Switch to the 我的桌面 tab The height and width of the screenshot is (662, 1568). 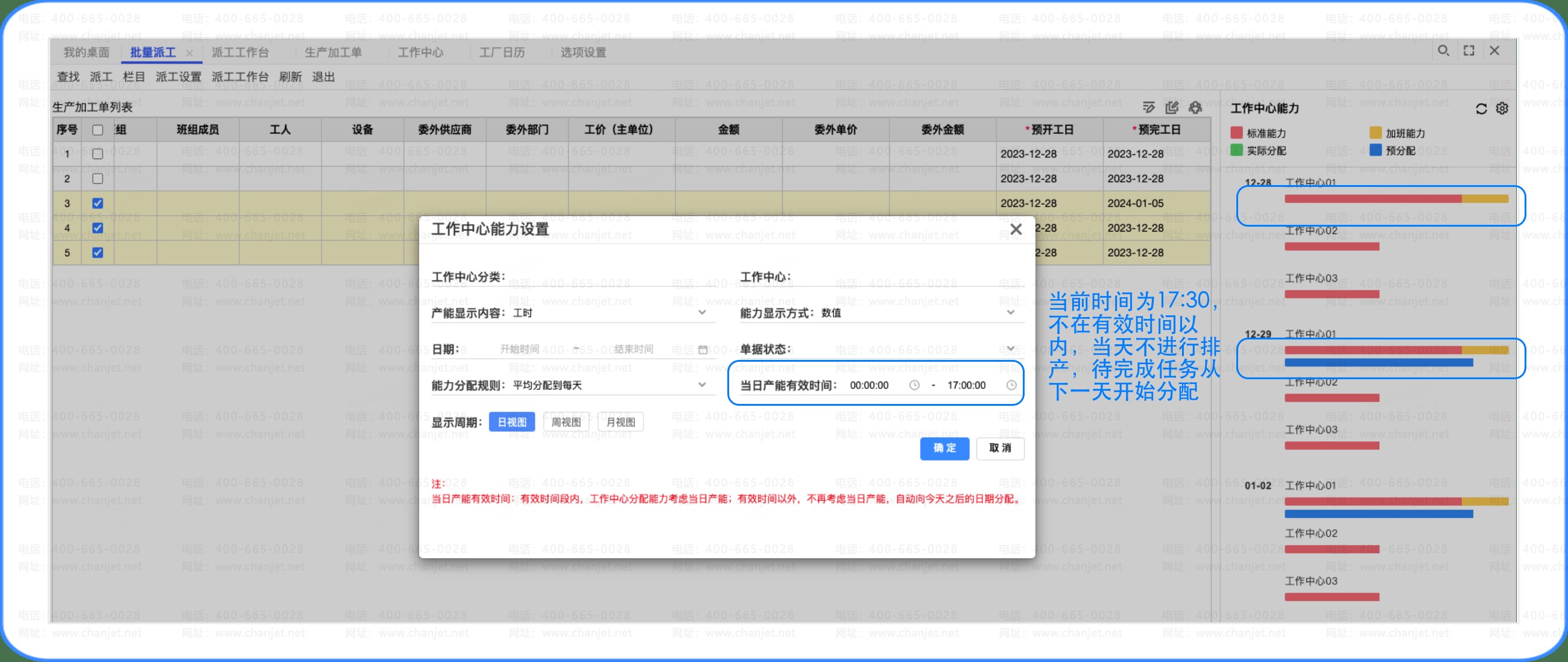click(x=86, y=52)
